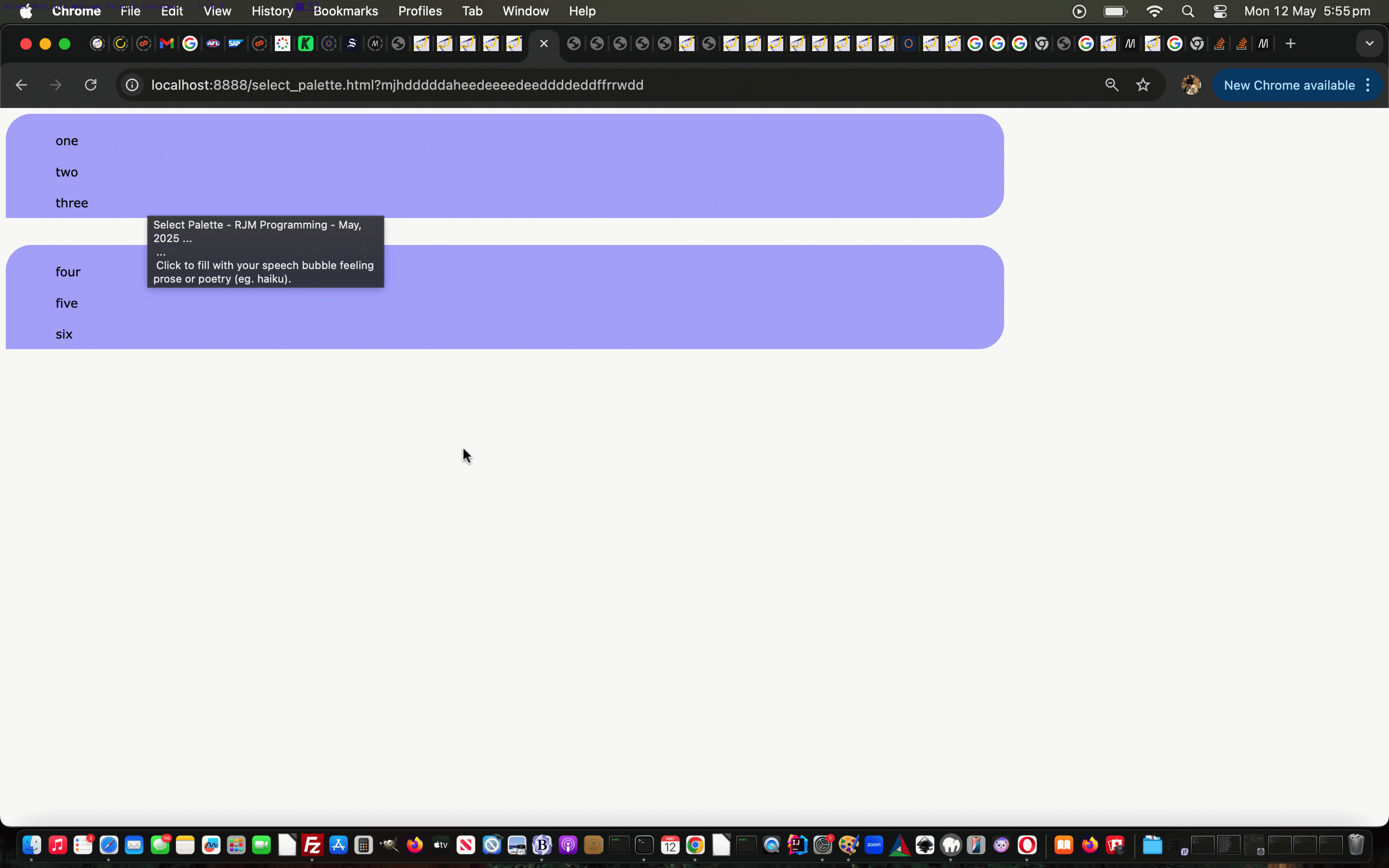The height and width of the screenshot is (868, 1389).
Task: Click the page reload icon
Action: coord(91,85)
